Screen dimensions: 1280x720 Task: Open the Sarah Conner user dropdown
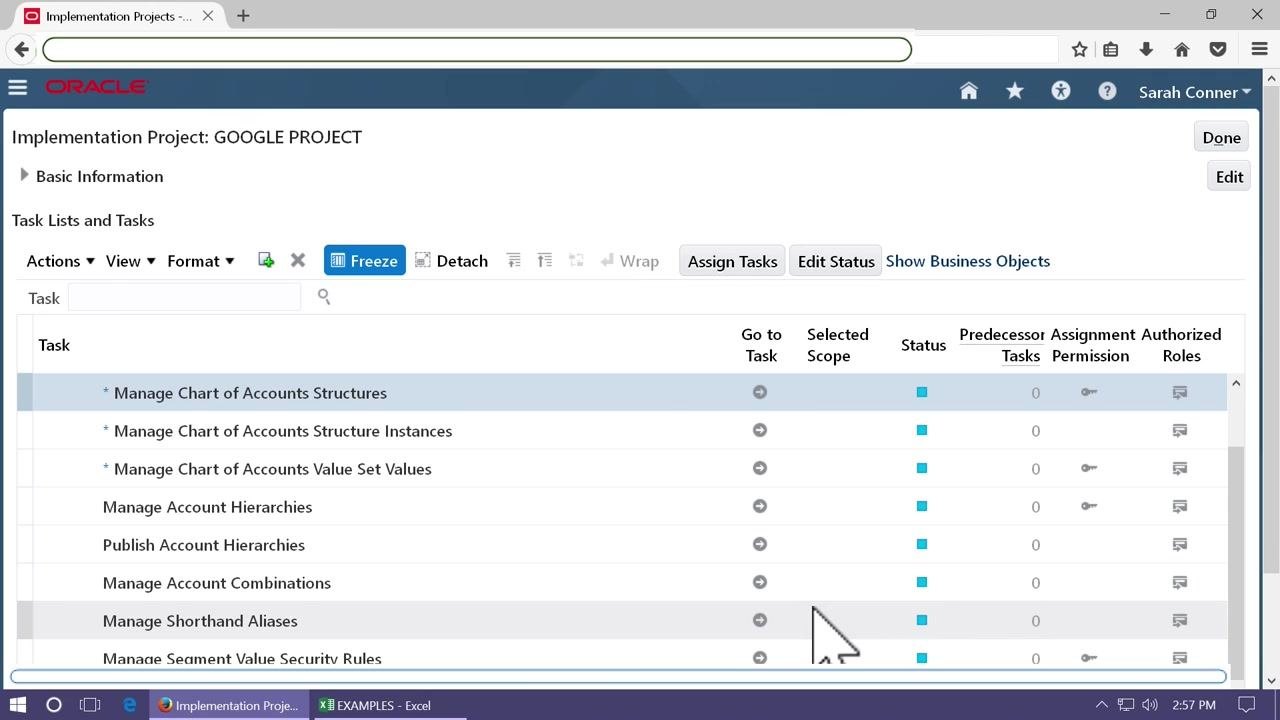tap(1195, 92)
